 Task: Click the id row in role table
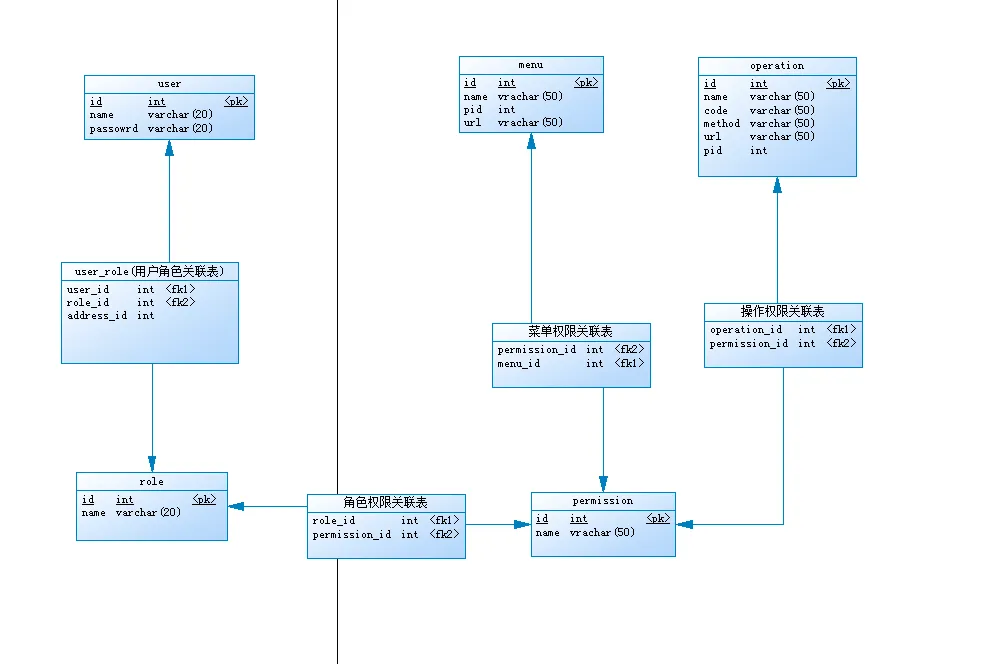pyautogui.click(x=149, y=500)
